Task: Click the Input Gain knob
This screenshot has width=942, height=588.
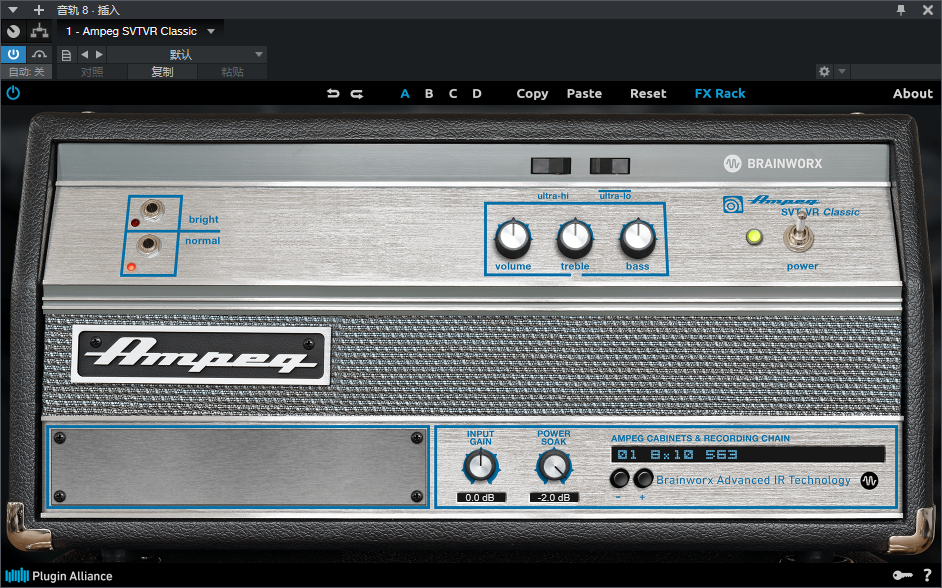Action: 481,467
